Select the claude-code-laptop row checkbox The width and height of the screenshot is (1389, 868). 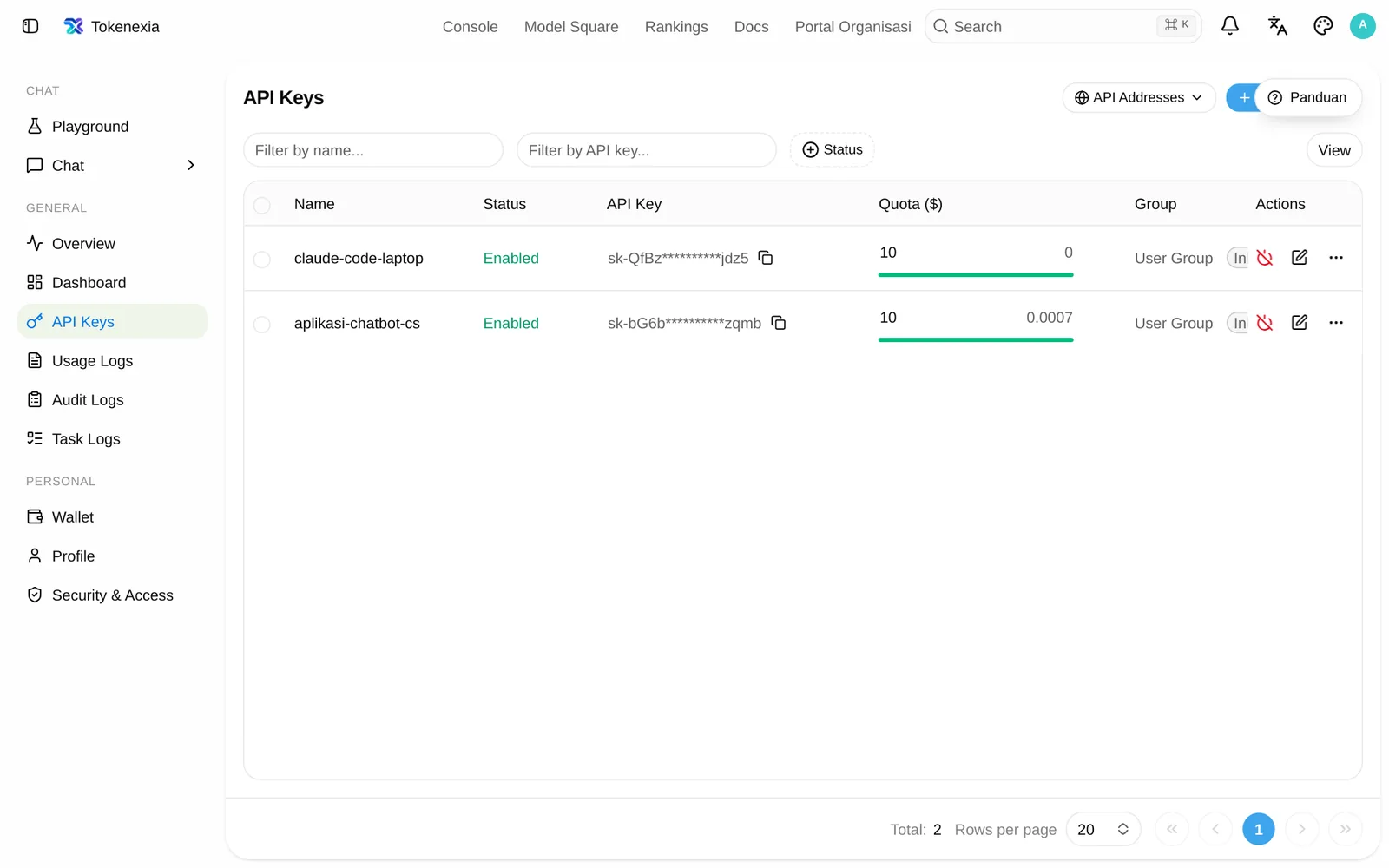point(262,260)
